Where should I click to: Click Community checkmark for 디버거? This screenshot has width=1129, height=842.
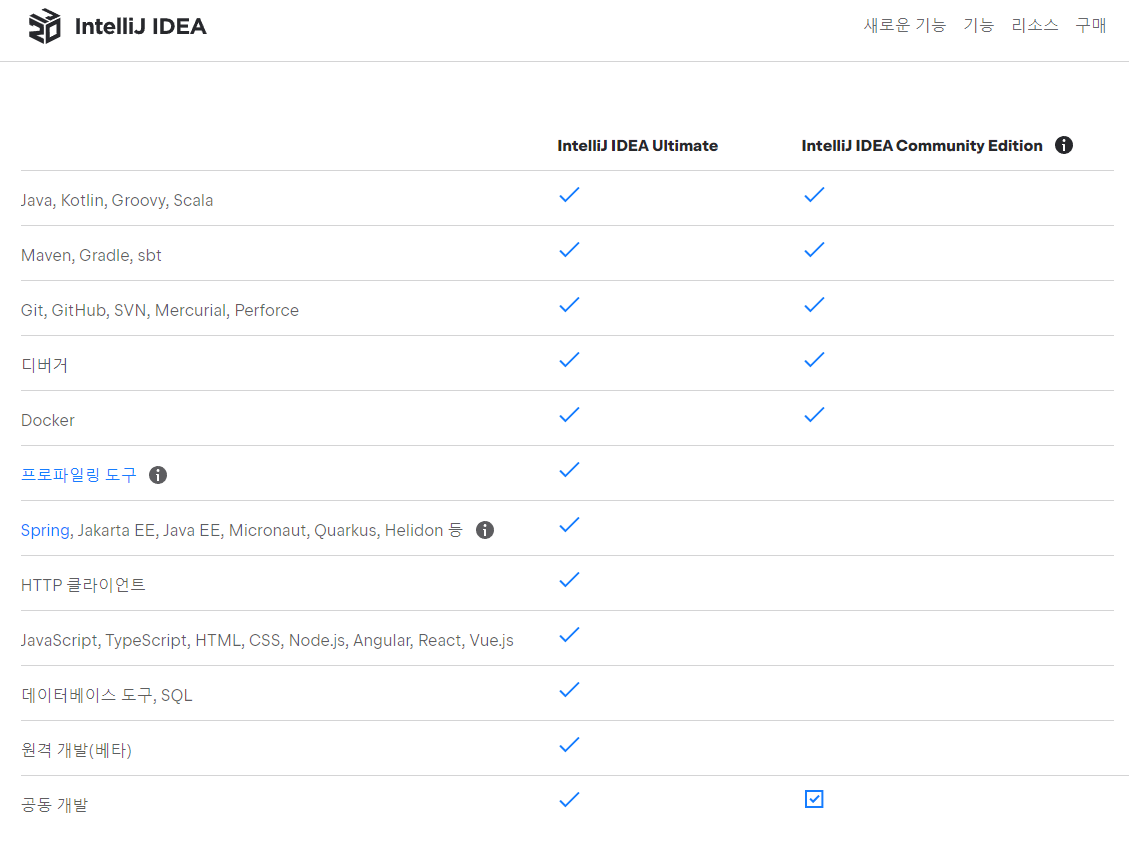coord(814,360)
